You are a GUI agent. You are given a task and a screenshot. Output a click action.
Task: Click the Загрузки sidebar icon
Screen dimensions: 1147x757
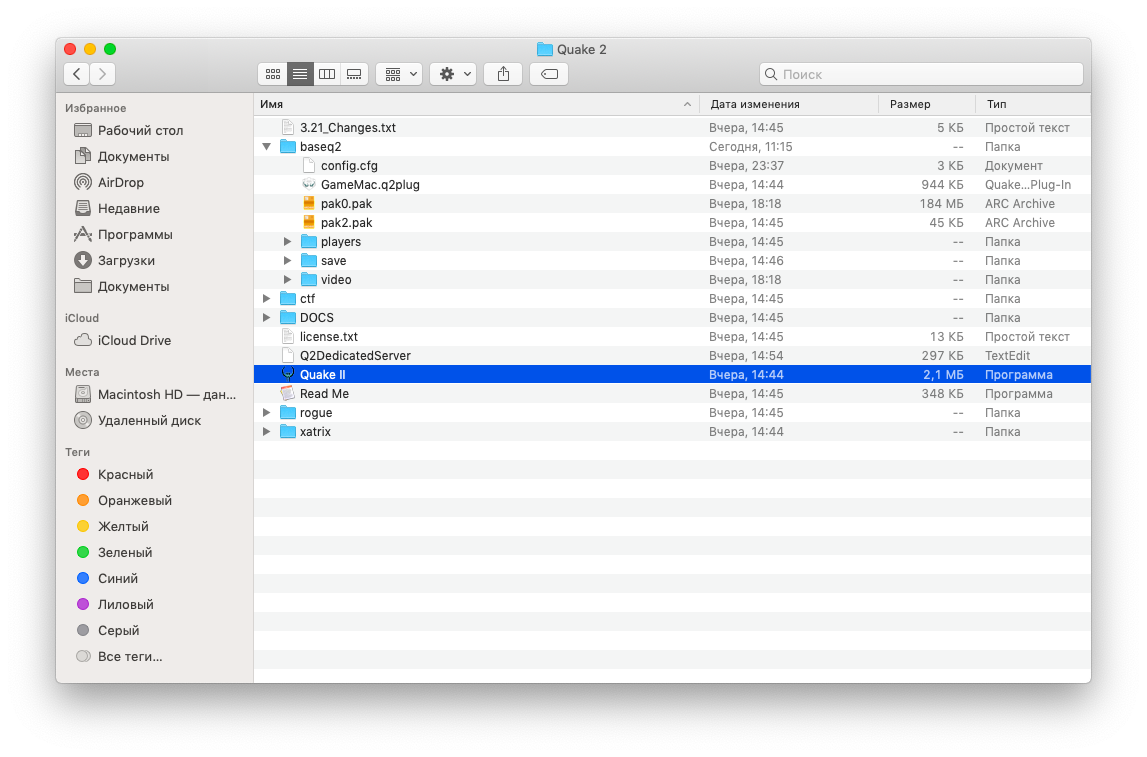(x=83, y=260)
